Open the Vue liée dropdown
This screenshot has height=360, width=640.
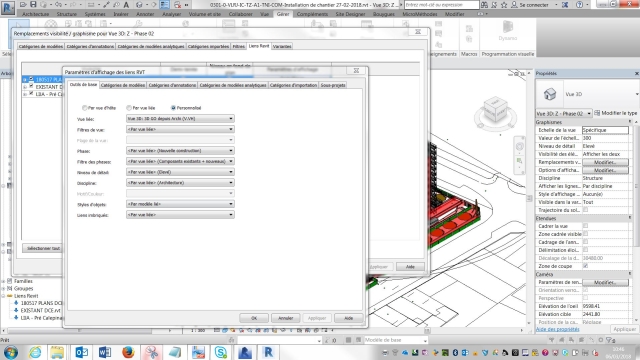point(180,118)
